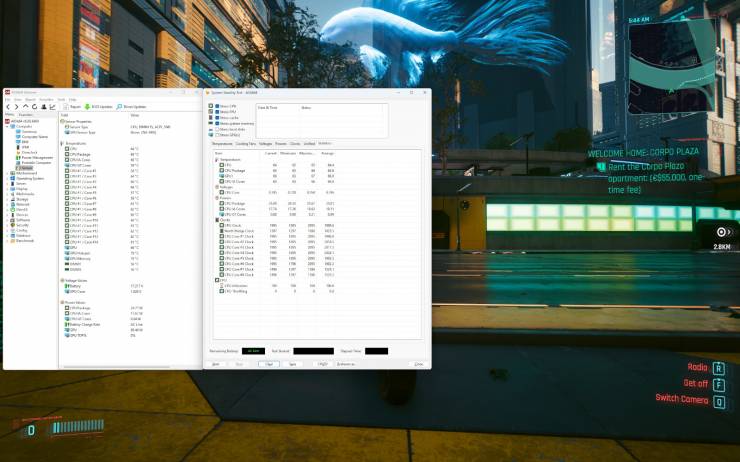The width and height of the screenshot is (740, 462).
Task: Click the Multimedia speaker icon in tree
Action: point(13,194)
